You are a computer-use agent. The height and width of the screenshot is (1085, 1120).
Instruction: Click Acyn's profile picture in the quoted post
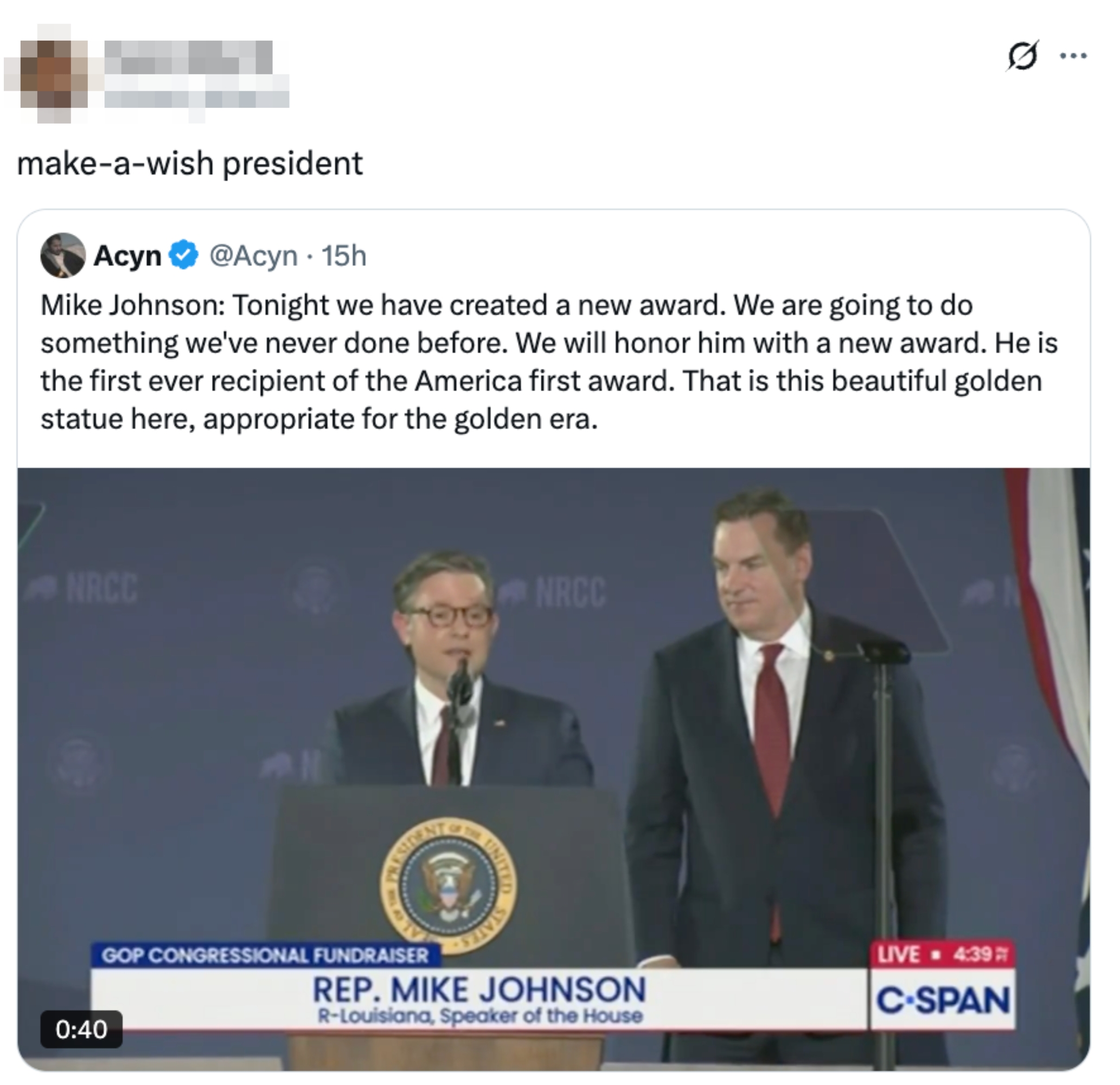click(x=63, y=255)
